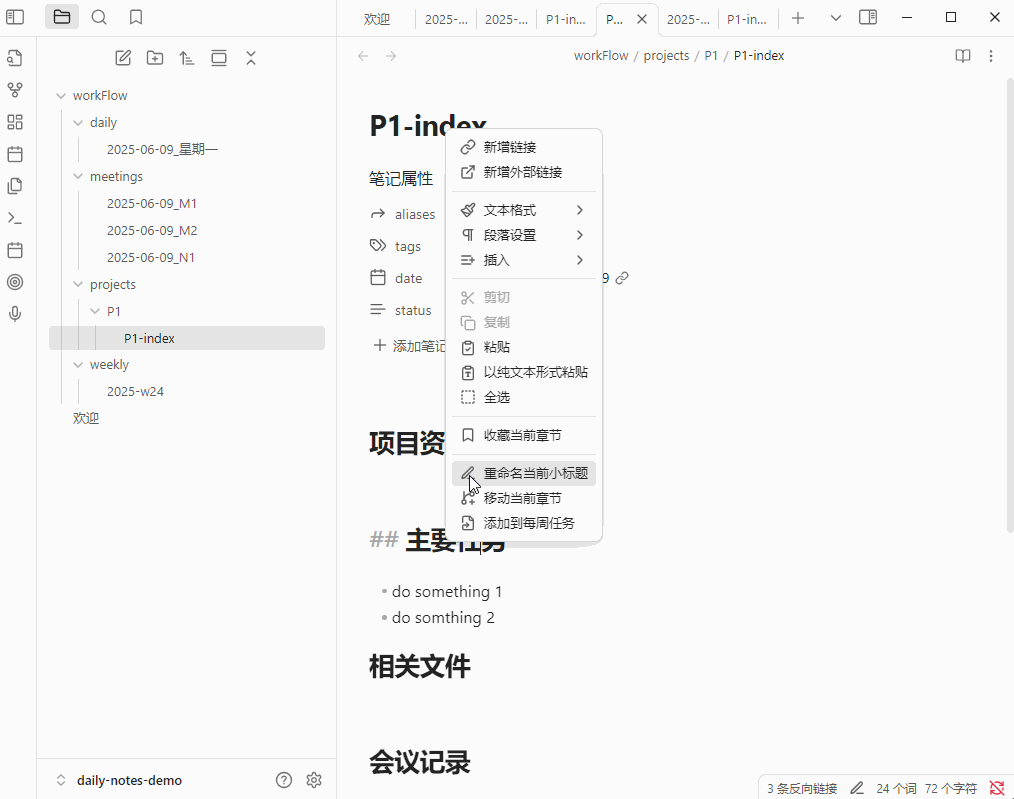Collapse the P1 folder

pyautogui.click(x=95, y=312)
